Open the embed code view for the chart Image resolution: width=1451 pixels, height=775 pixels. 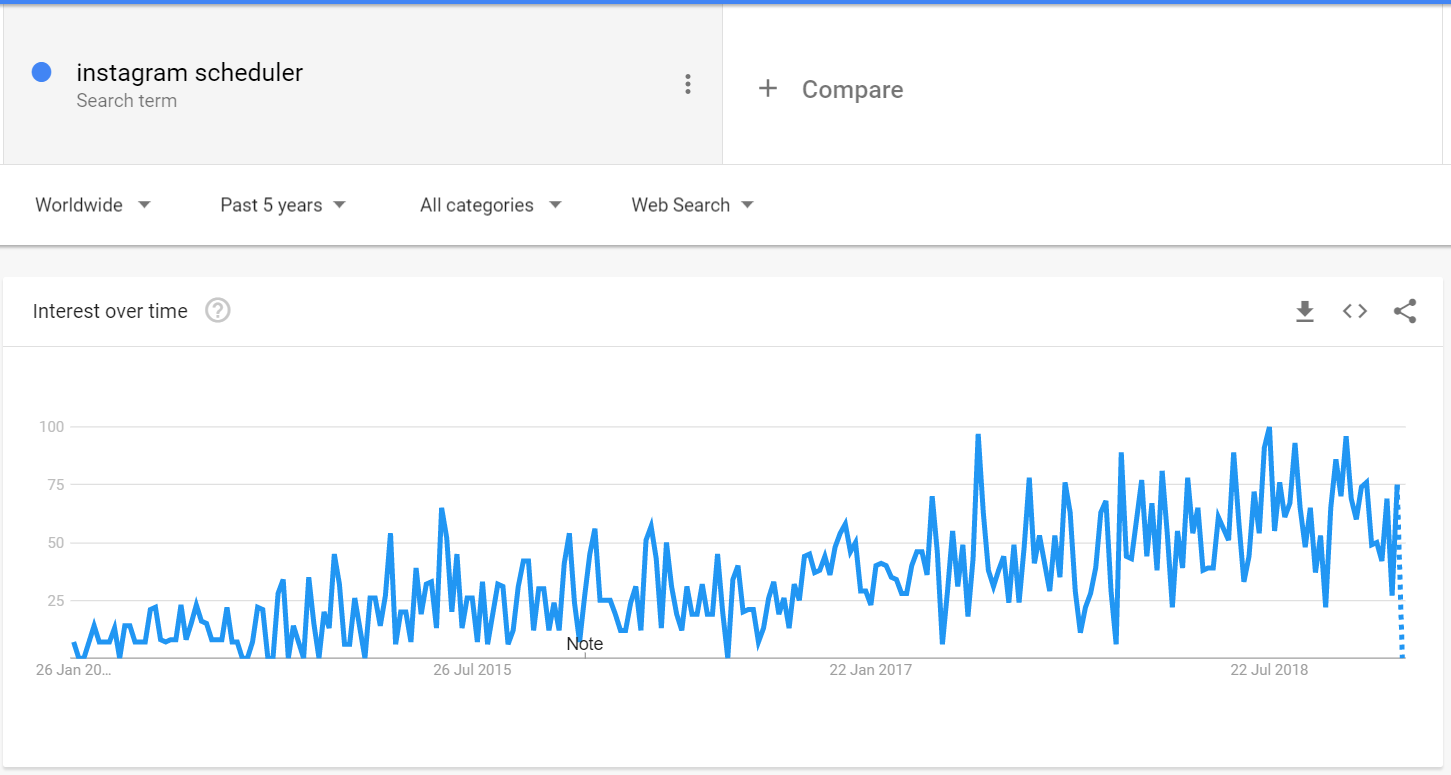pos(1354,311)
